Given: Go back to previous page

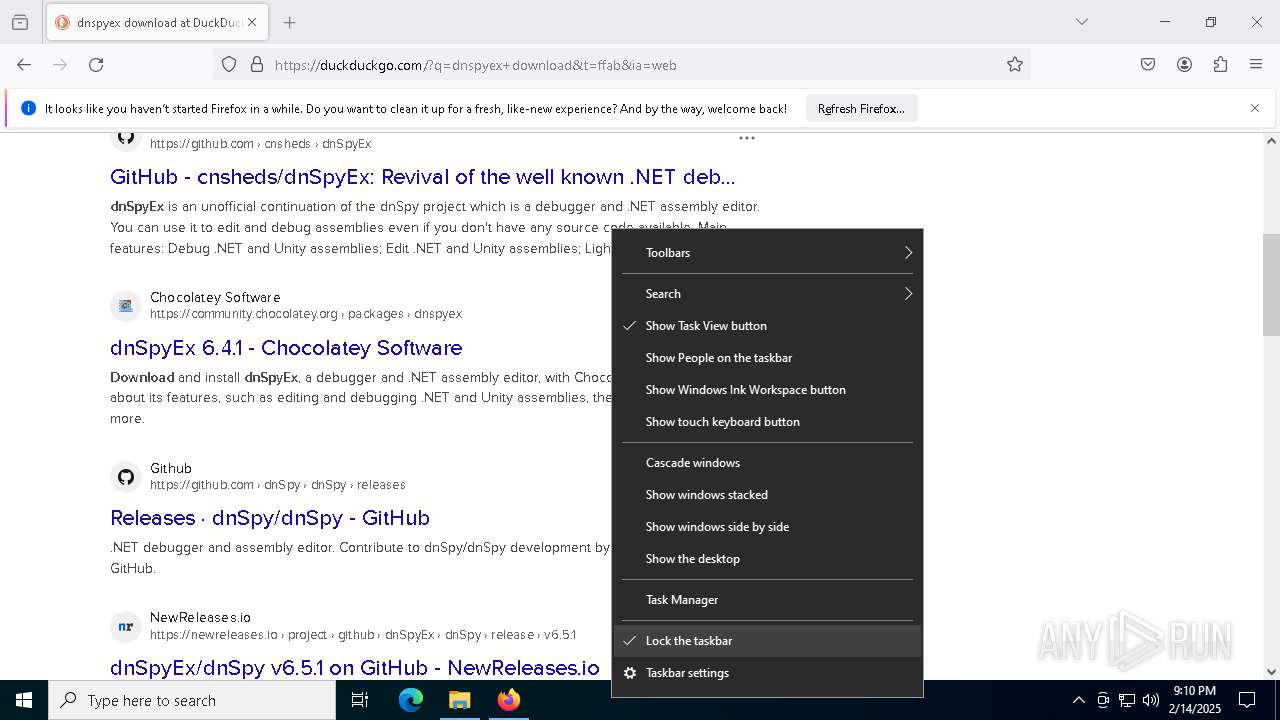Looking at the screenshot, I should tap(24, 65).
